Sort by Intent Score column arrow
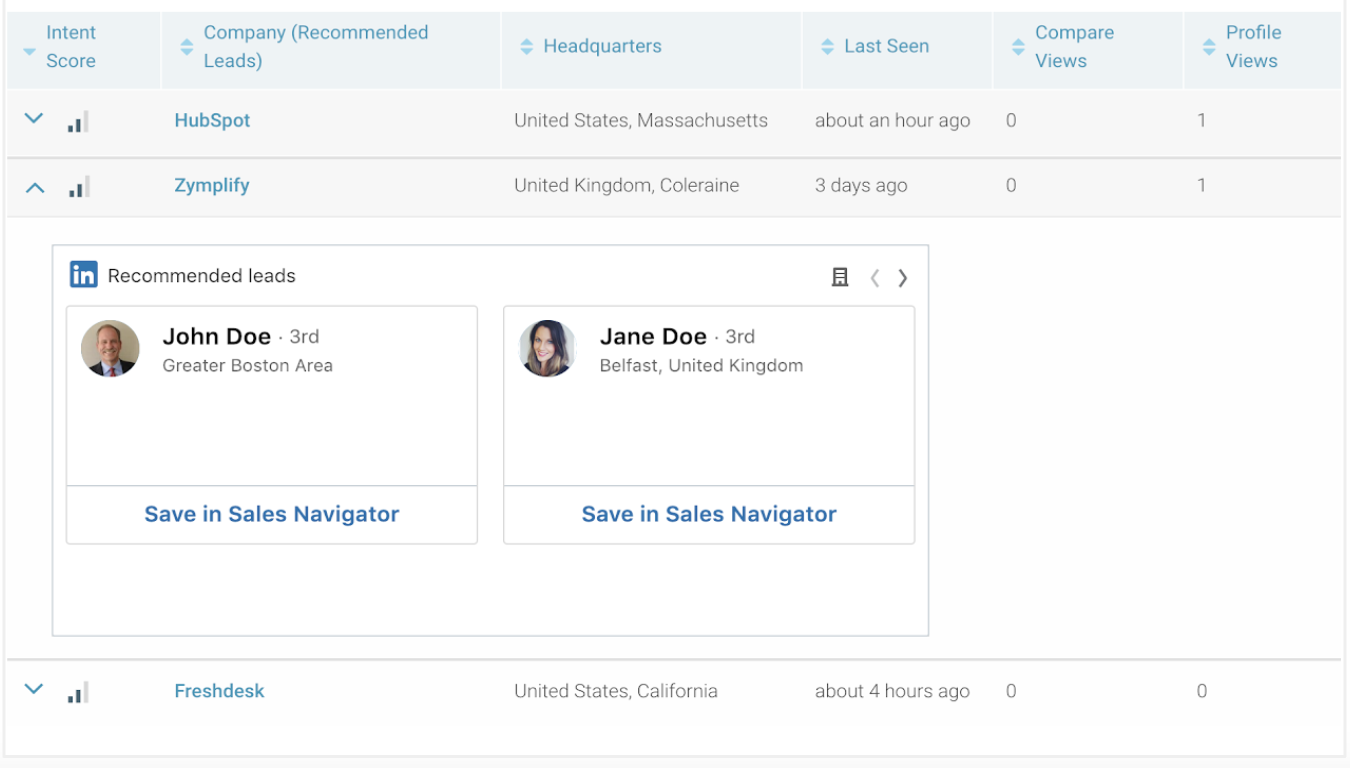Image resolution: width=1350 pixels, height=768 pixels. coord(29,52)
